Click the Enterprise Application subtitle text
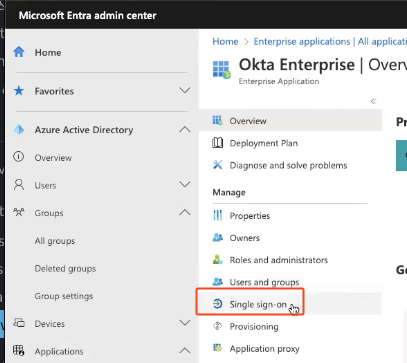407x363 pixels. coord(279,81)
